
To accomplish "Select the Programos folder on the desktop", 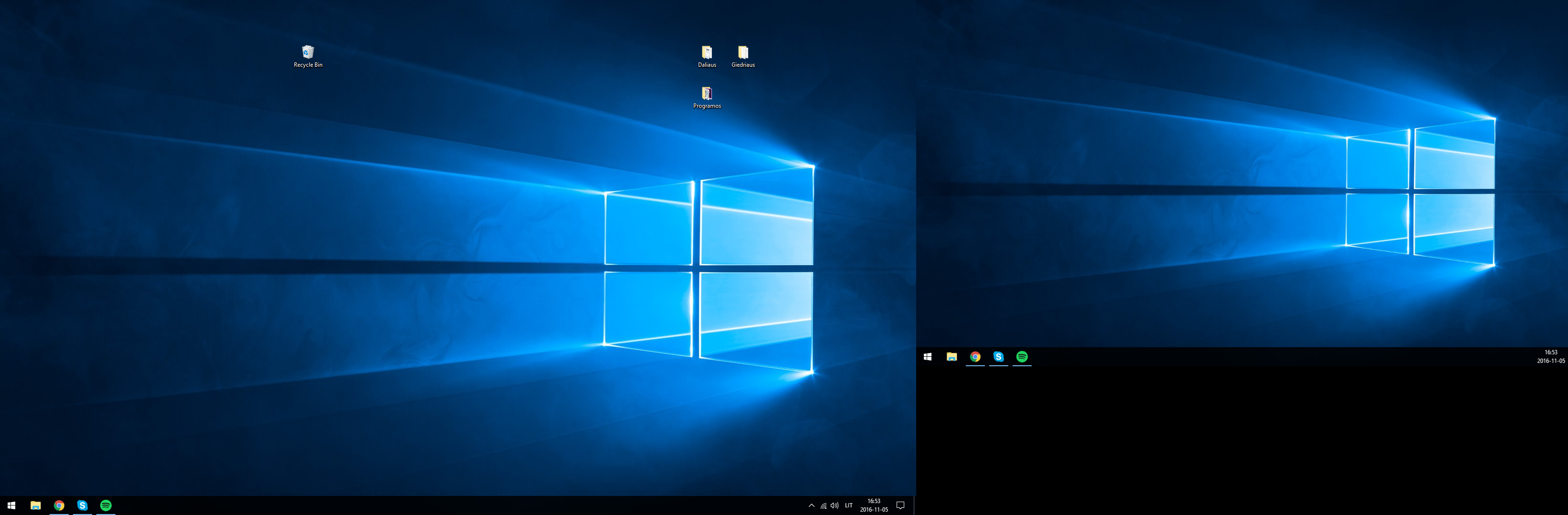I will point(707,97).
